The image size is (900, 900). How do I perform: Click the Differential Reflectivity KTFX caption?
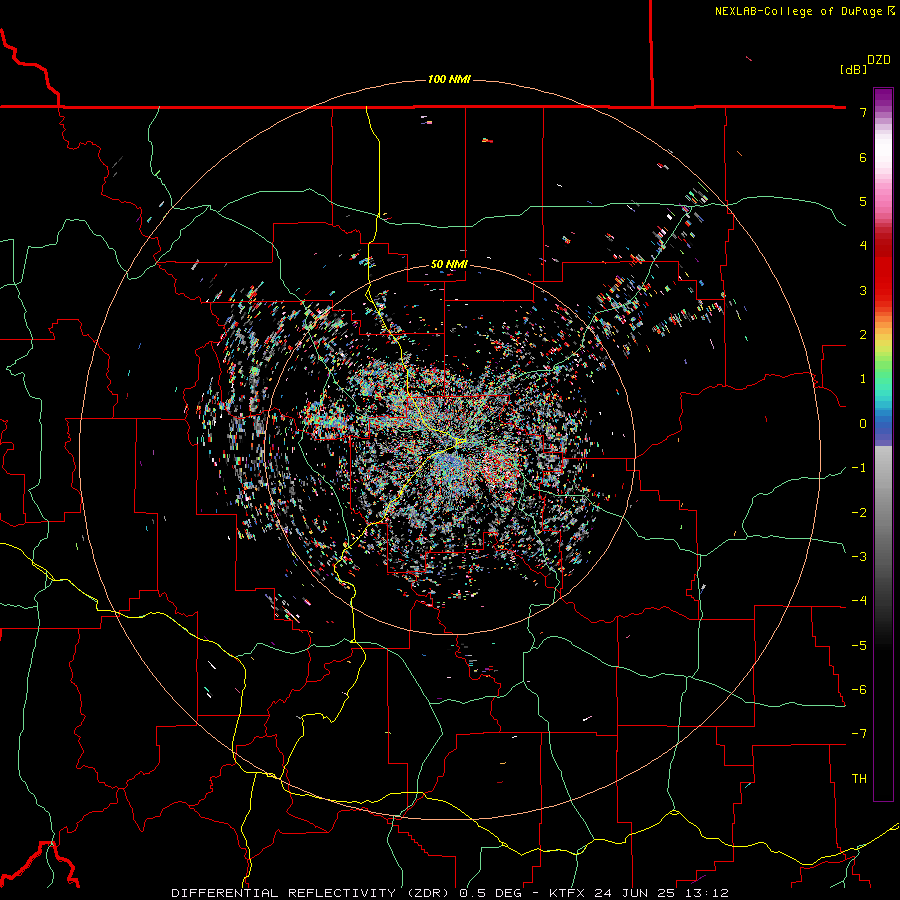click(449, 893)
